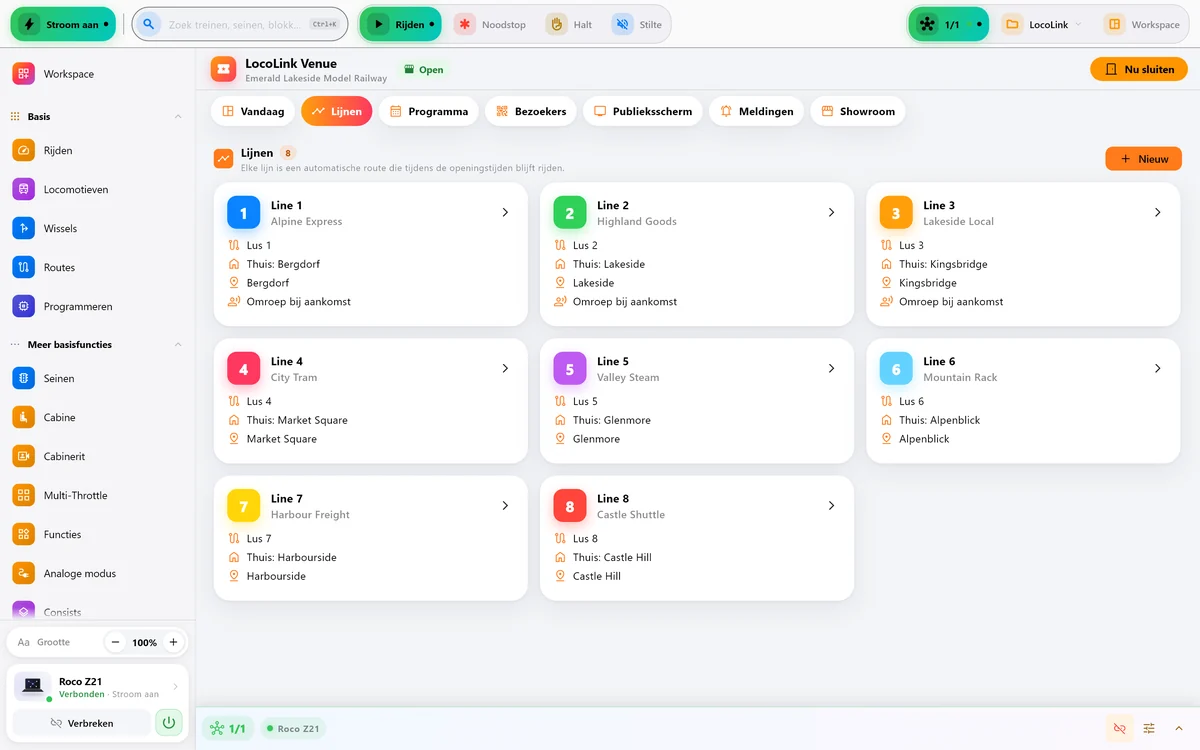Select the Seinen sidebar icon
Viewport: 1200px width, 750px height.
point(23,378)
